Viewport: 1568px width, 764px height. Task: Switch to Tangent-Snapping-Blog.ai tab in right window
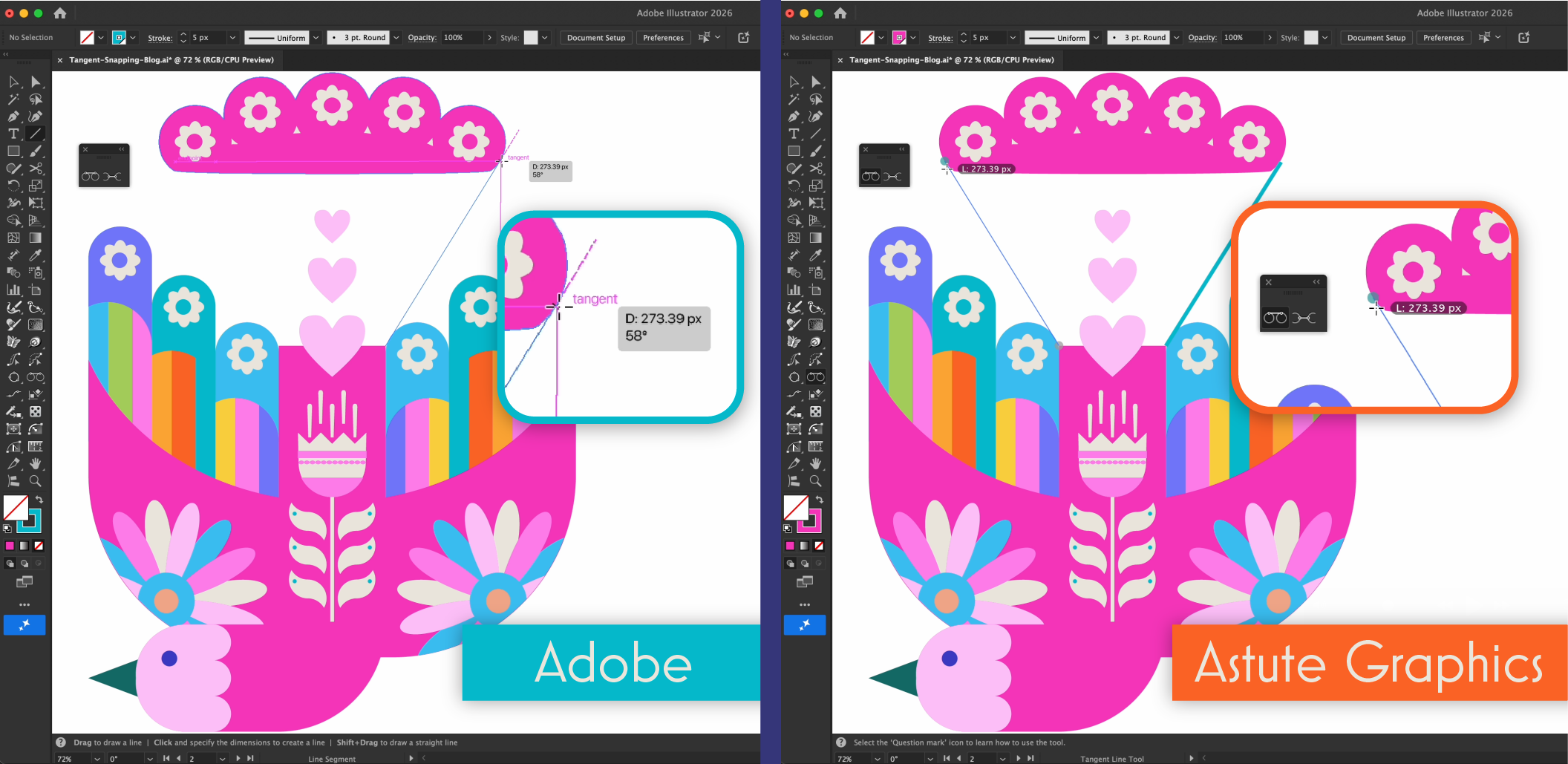click(x=951, y=60)
